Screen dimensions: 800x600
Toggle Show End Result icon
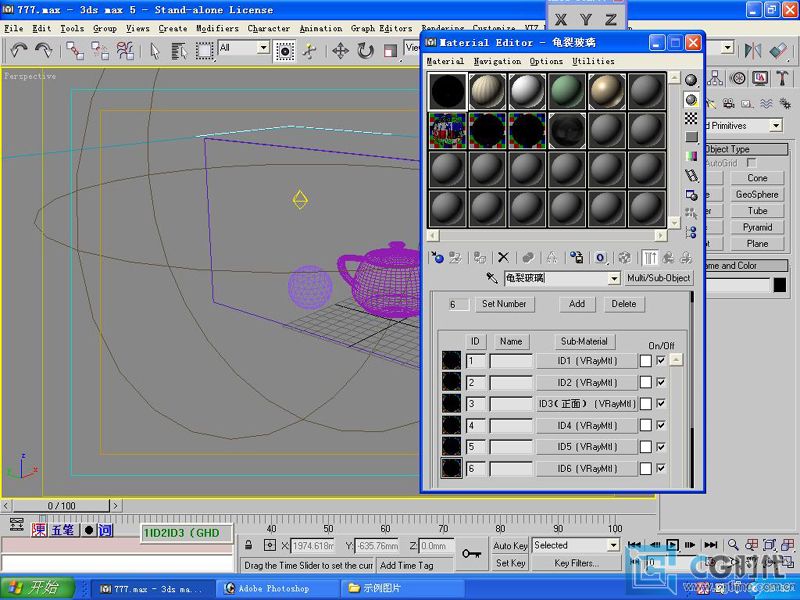649,258
